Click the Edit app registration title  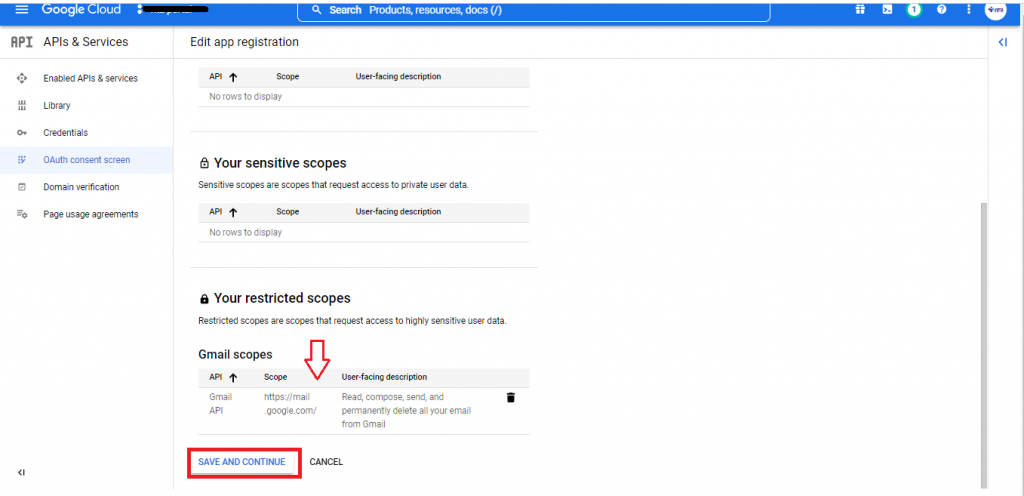pos(244,42)
